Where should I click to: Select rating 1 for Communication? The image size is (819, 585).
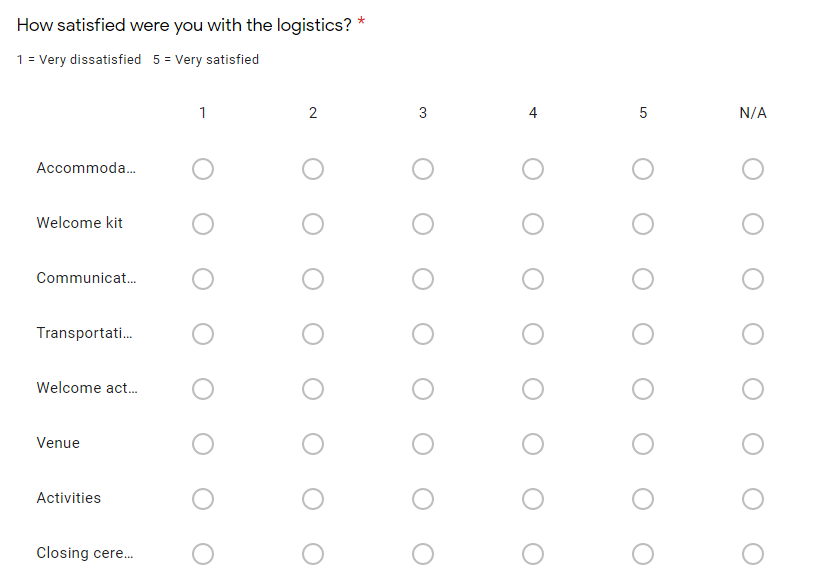point(203,279)
